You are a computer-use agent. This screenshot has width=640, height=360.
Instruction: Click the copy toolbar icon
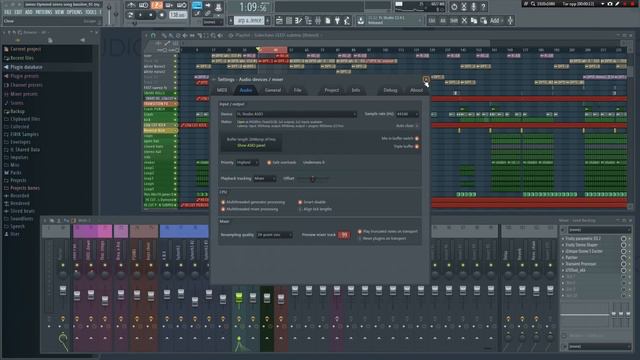pos(474,20)
